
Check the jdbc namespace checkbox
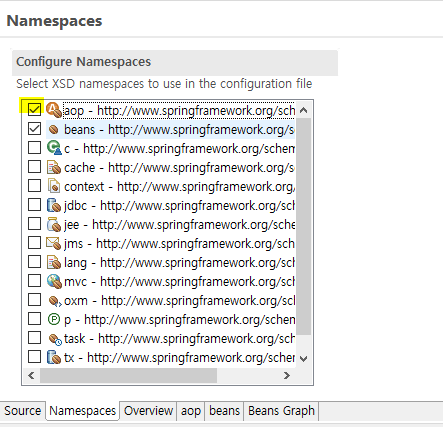coord(34,205)
